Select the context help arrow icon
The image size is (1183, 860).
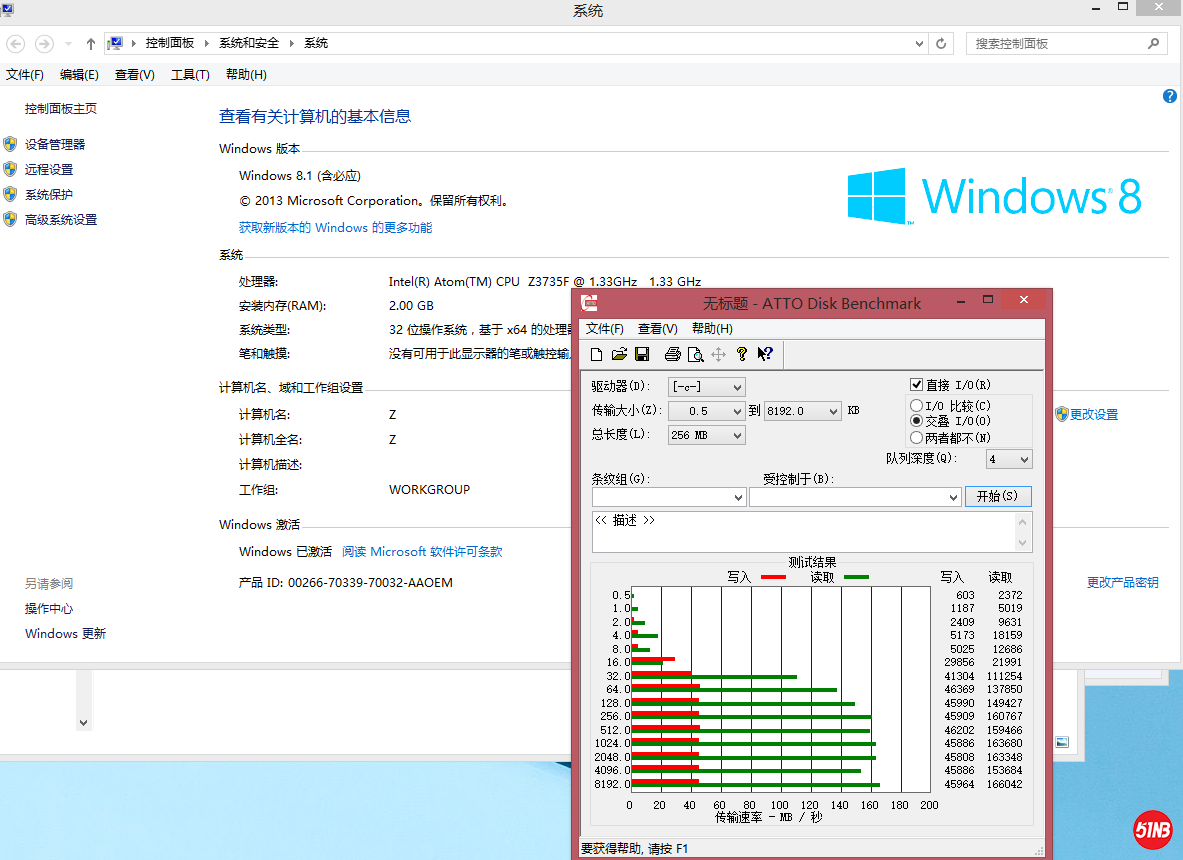764,354
